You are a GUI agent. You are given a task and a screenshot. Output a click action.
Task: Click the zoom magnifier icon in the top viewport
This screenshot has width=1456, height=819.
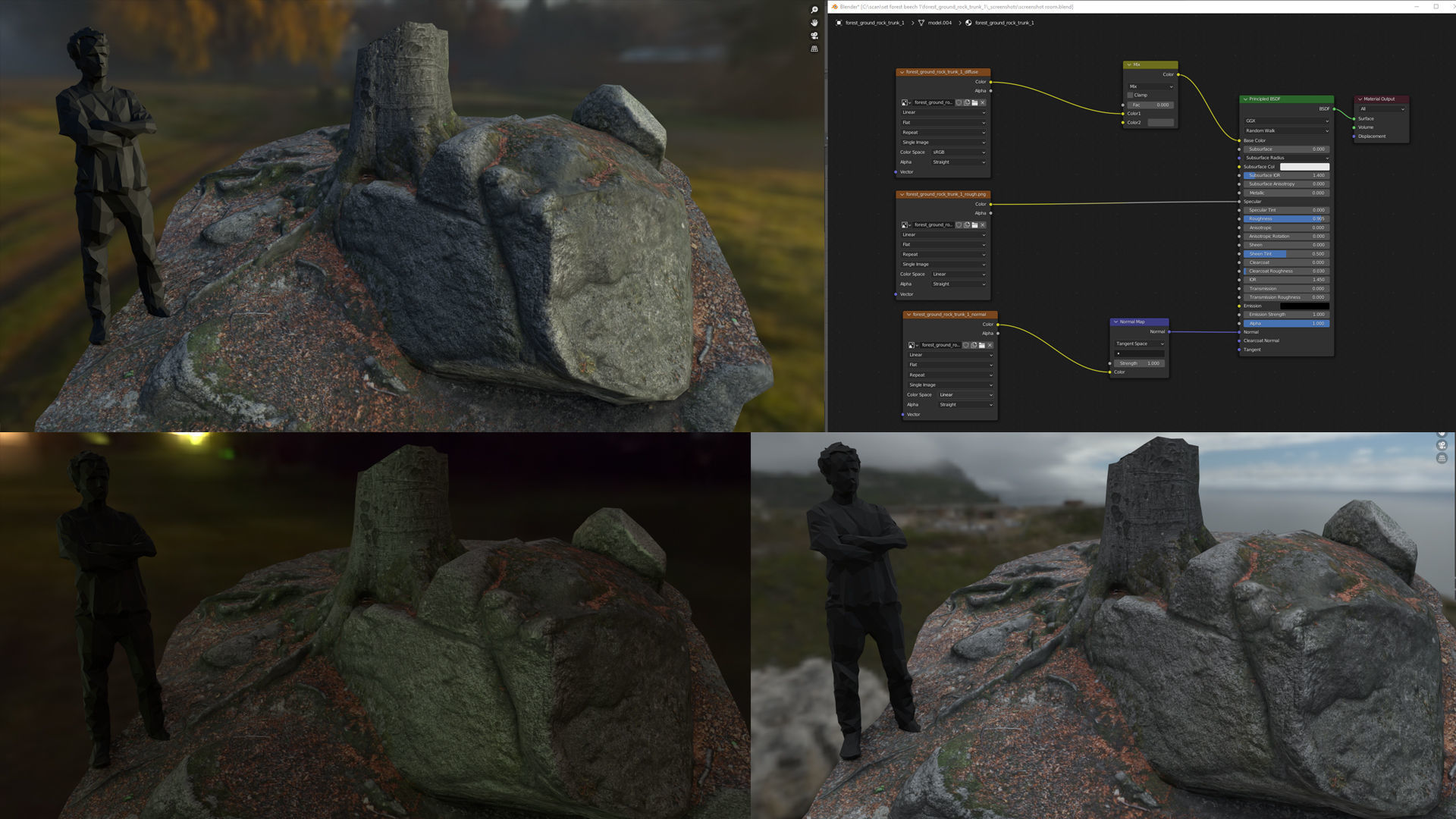coord(814,10)
